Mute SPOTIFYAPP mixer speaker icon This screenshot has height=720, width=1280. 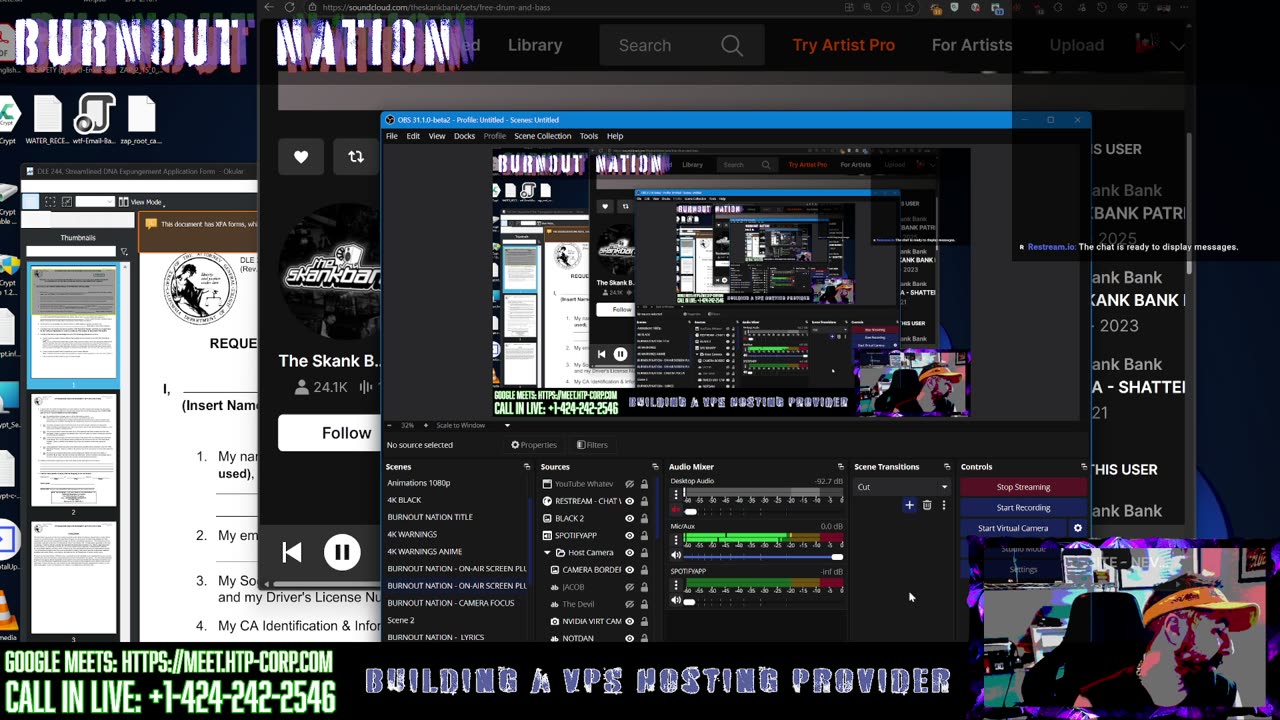(x=676, y=601)
